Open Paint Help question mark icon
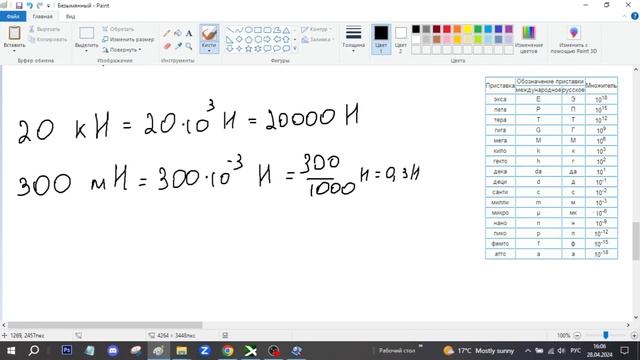This screenshot has width=640, height=360. pos(635,16)
